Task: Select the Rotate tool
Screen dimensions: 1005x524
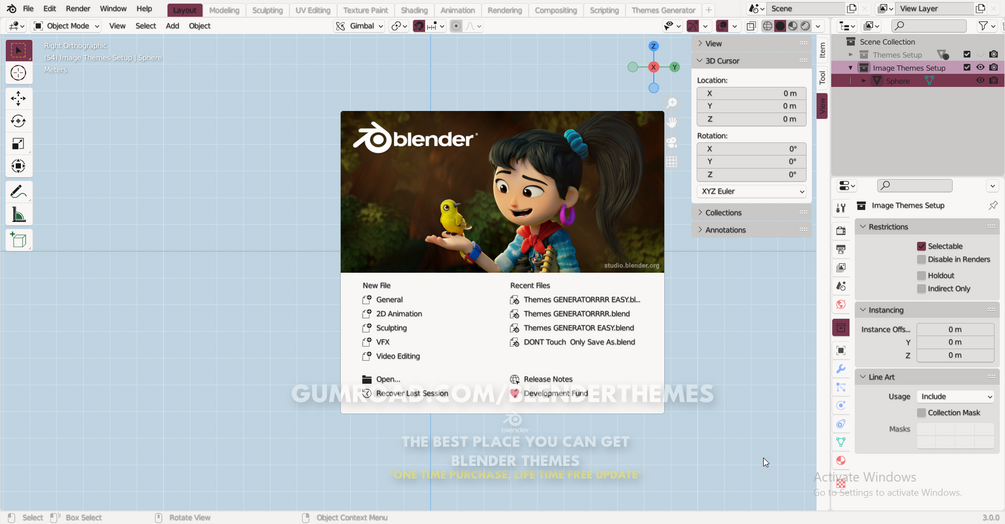Action: pos(19,121)
